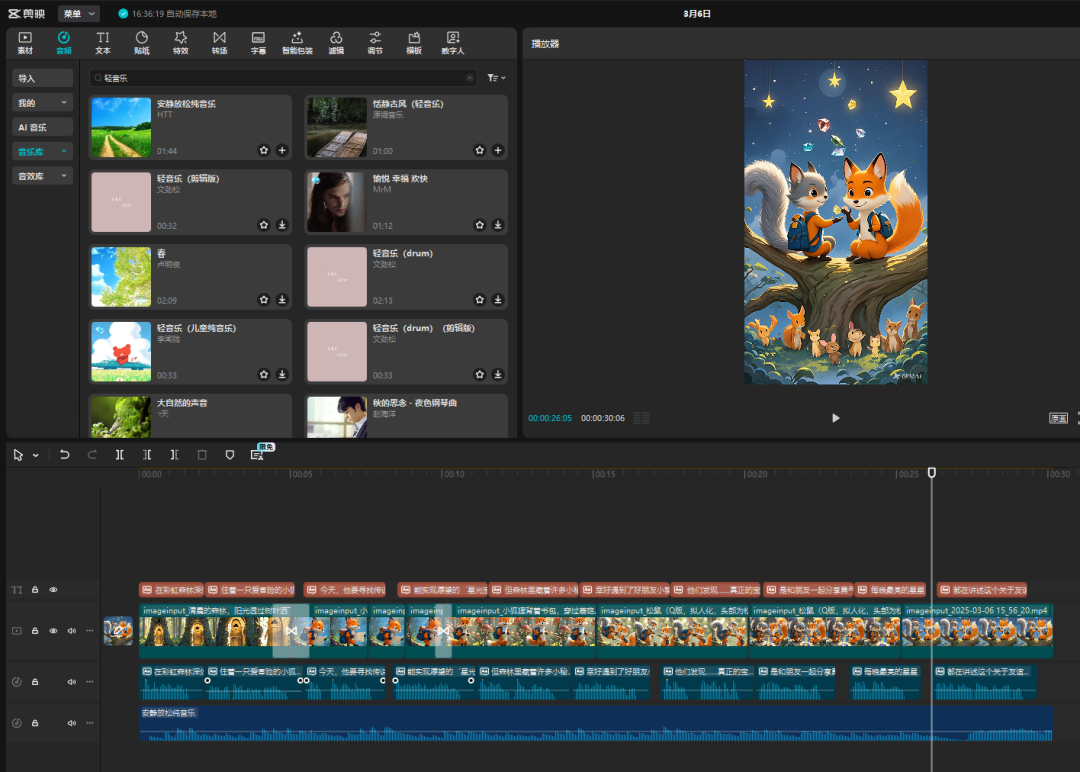
Task: Click the undo arrow in timeline toolbar
Action: pyautogui.click(x=64, y=455)
